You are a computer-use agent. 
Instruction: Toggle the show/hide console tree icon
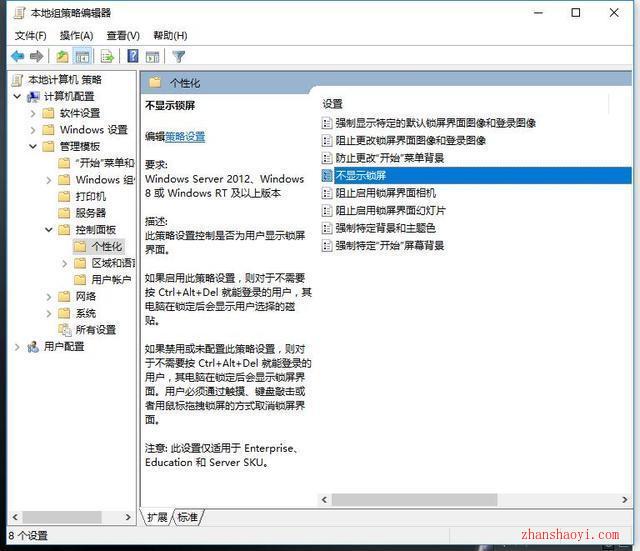82,56
